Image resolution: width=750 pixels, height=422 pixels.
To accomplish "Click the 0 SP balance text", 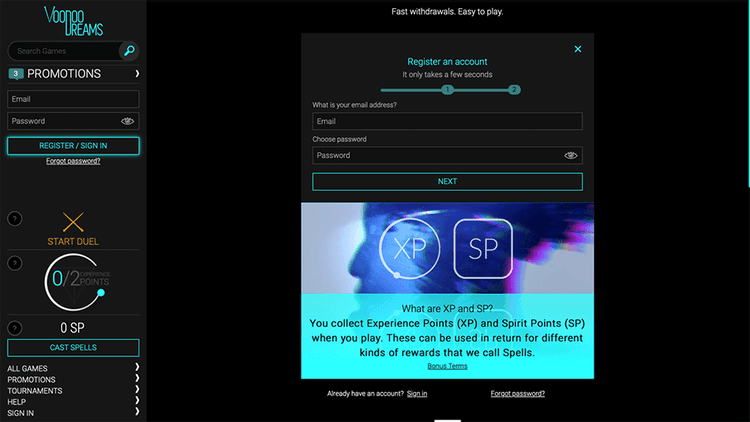I will pos(72,328).
